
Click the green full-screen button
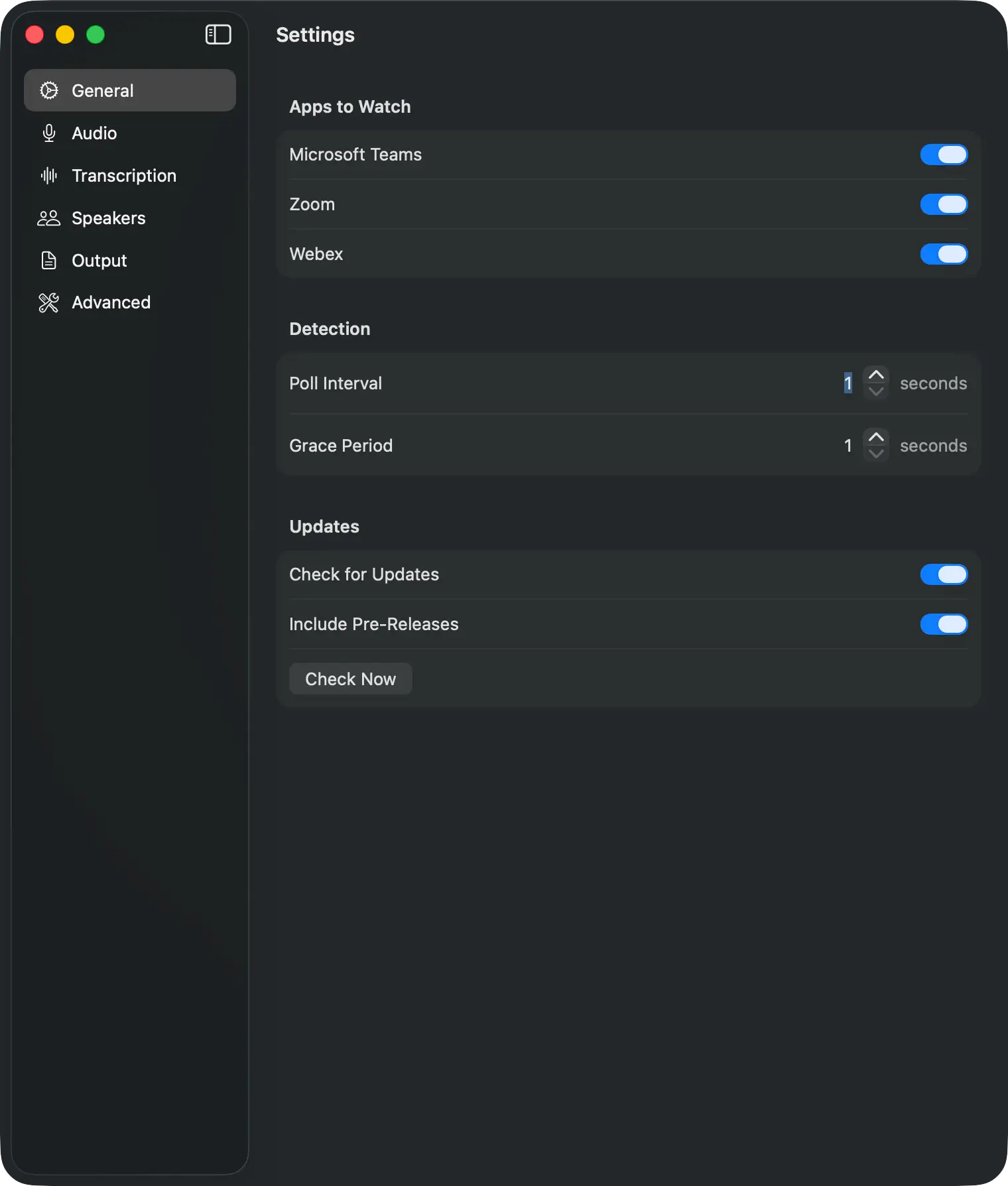95,34
